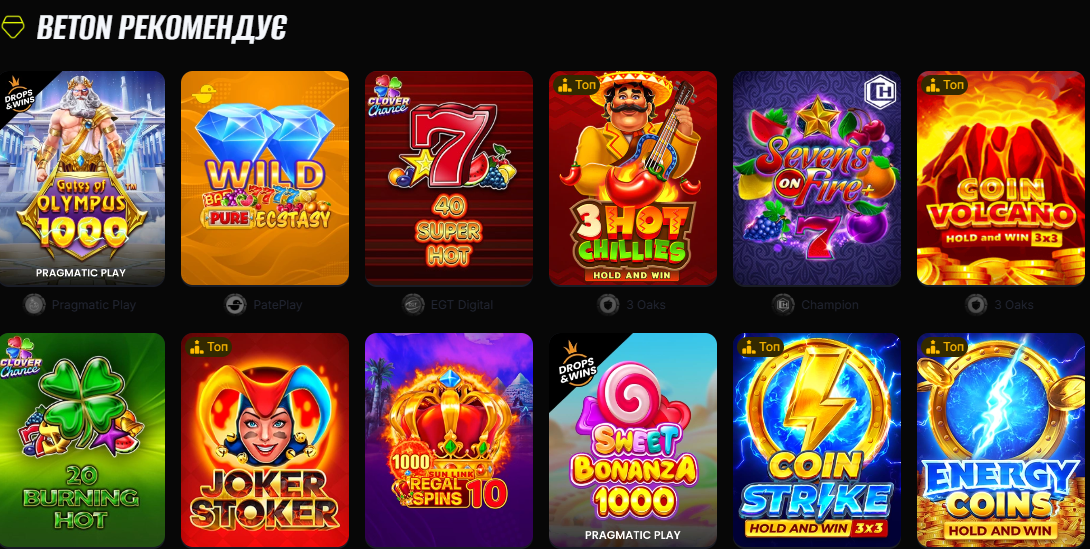Click the Clover Chance badge on 40 Super Hot
The image size is (1090, 549).
(x=389, y=97)
